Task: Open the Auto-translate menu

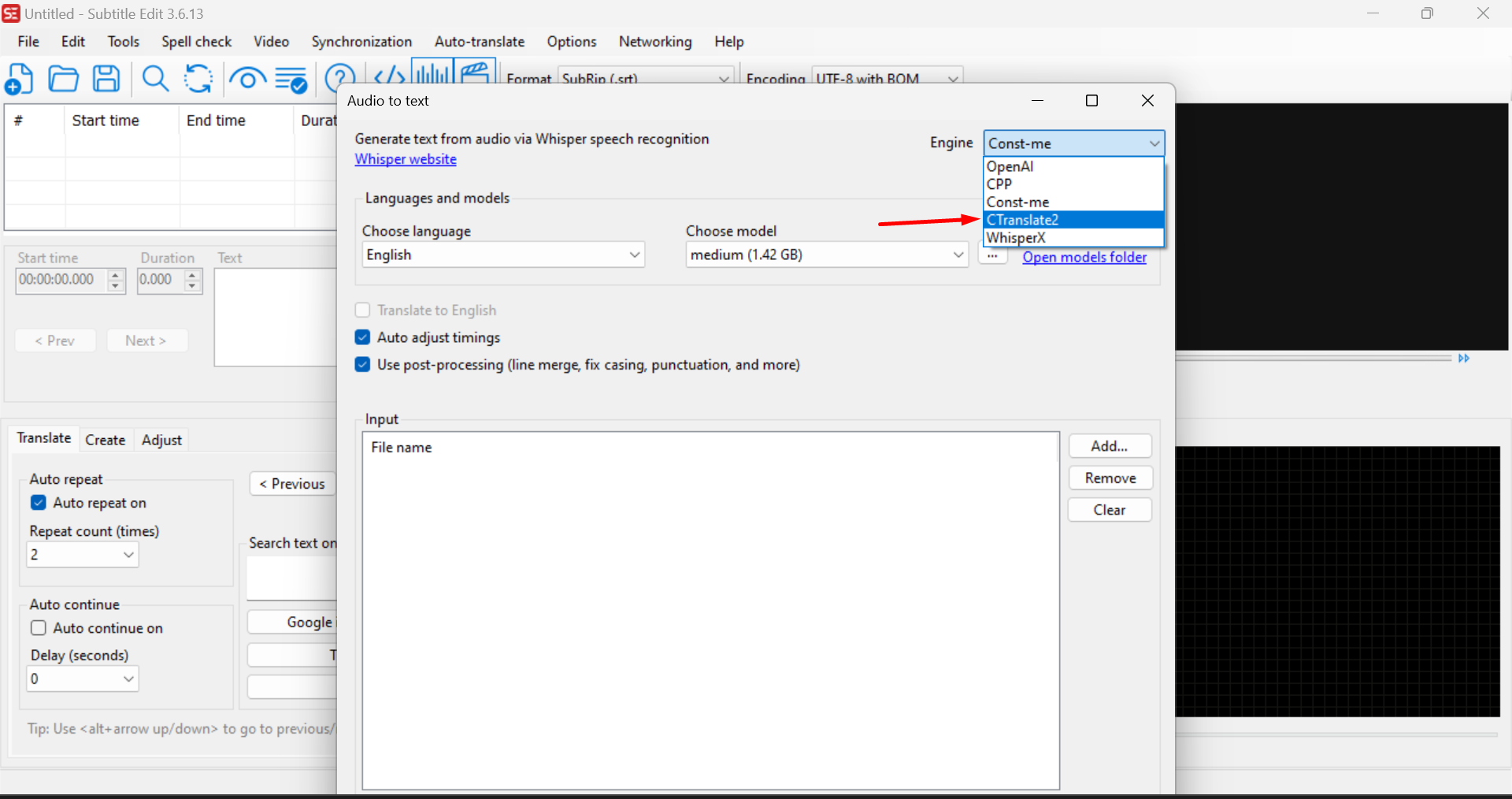Action: [480, 42]
